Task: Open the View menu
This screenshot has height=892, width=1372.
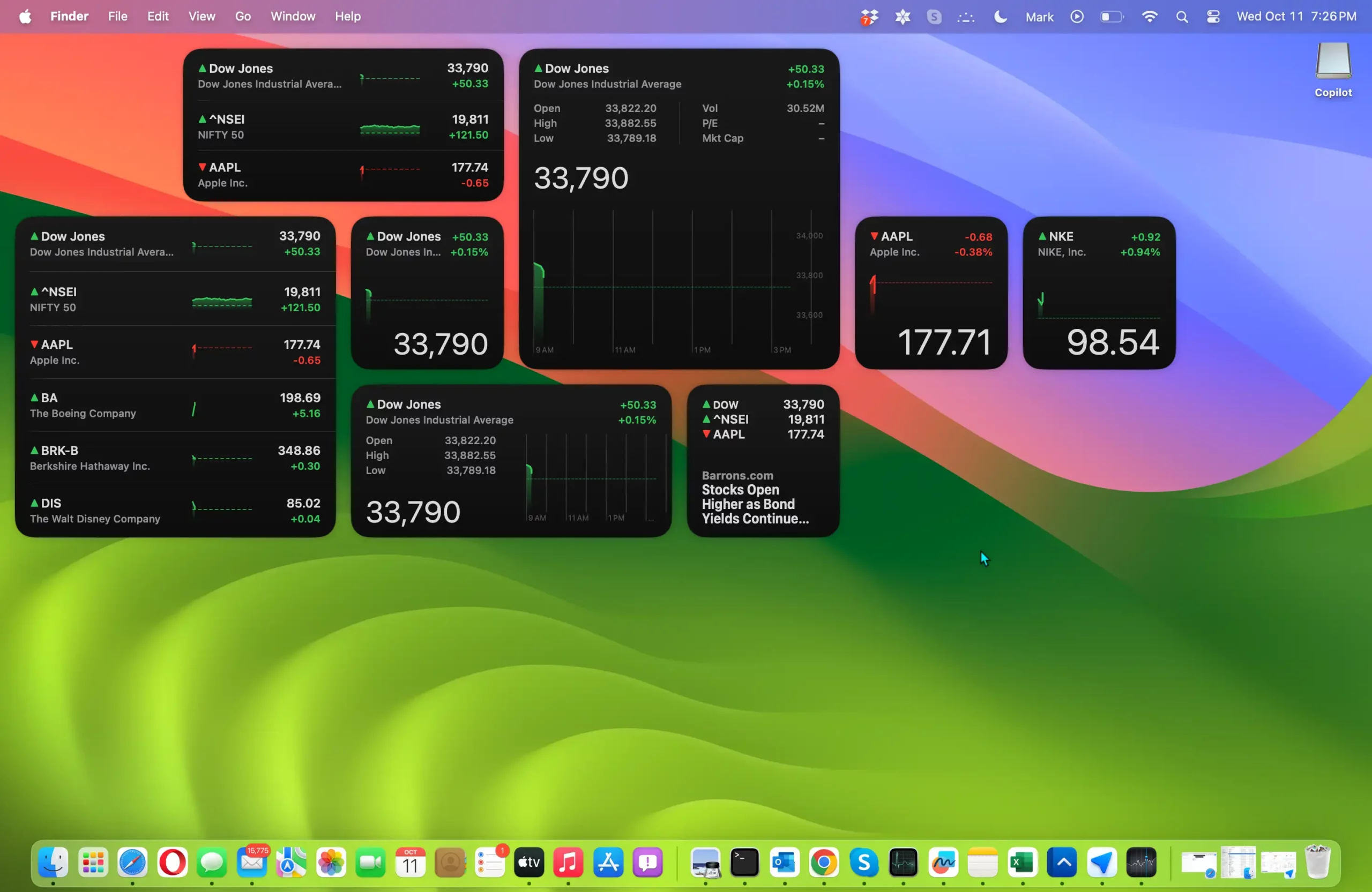Action: click(x=202, y=16)
